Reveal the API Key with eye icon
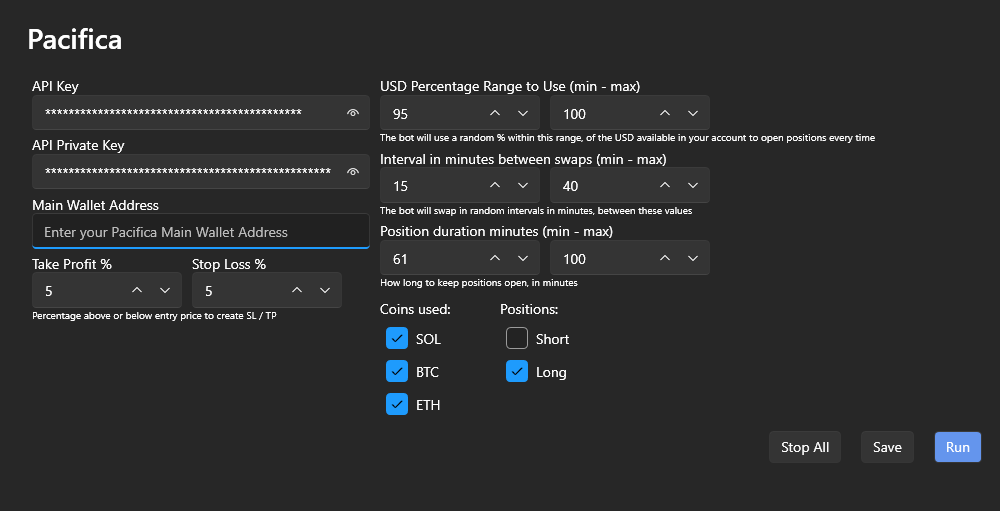 (x=352, y=113)
